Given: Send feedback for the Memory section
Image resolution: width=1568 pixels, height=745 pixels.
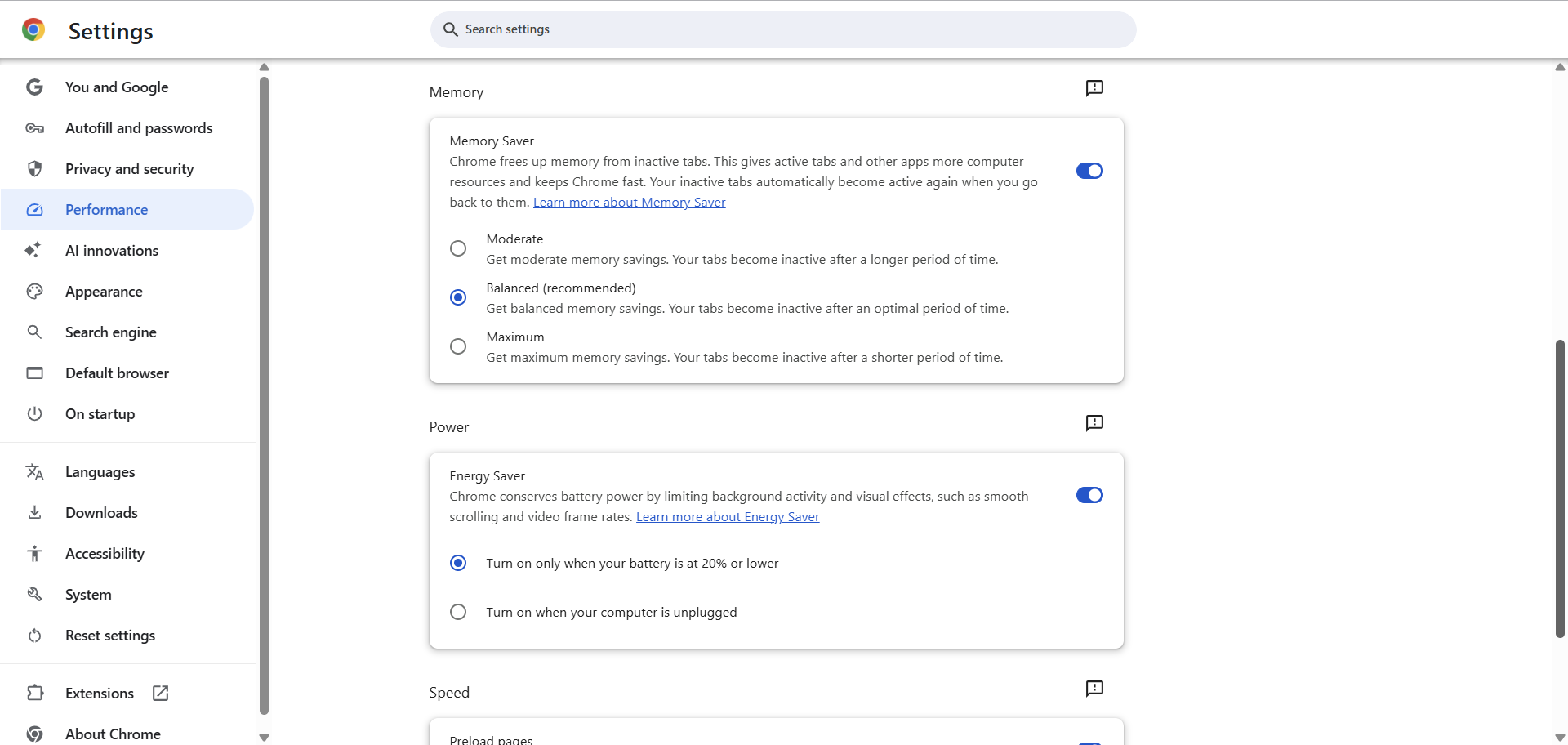Looking at the screenshot, I should point(1094,88).
